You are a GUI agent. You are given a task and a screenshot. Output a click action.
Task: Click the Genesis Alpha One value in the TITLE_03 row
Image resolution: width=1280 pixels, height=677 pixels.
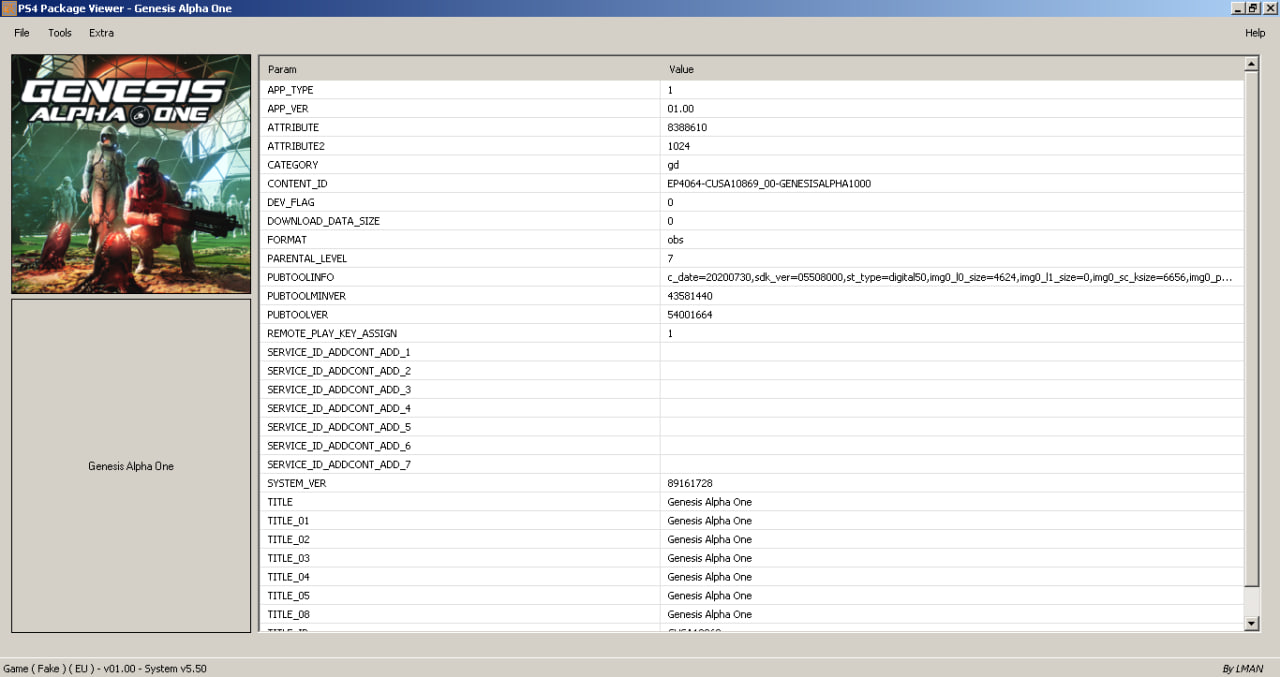point(710,558)
